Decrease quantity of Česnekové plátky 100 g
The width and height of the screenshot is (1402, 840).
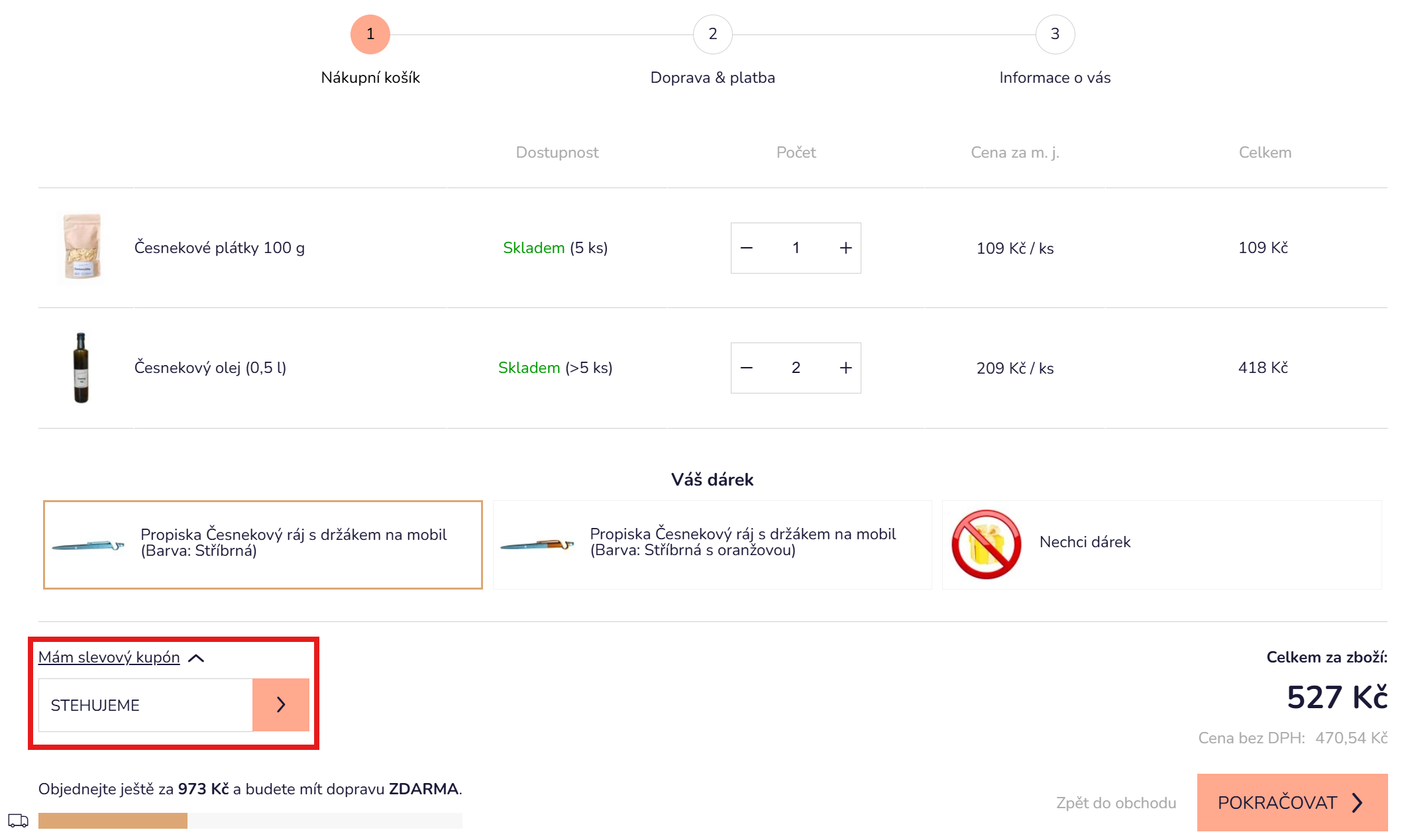pyautogui.click(x=747, y=248)
